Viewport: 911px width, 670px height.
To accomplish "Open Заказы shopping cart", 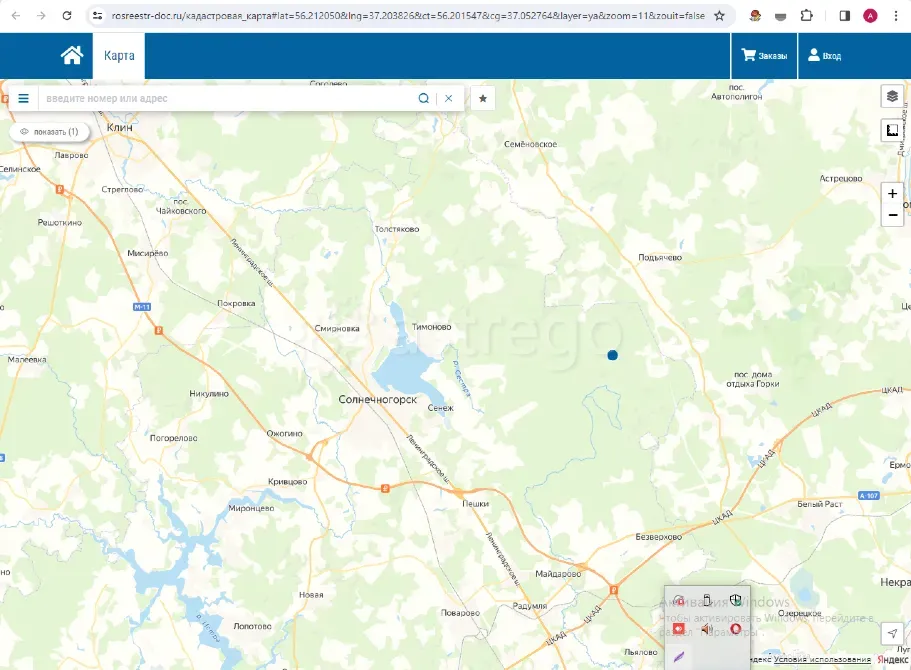I will point(764,56).
